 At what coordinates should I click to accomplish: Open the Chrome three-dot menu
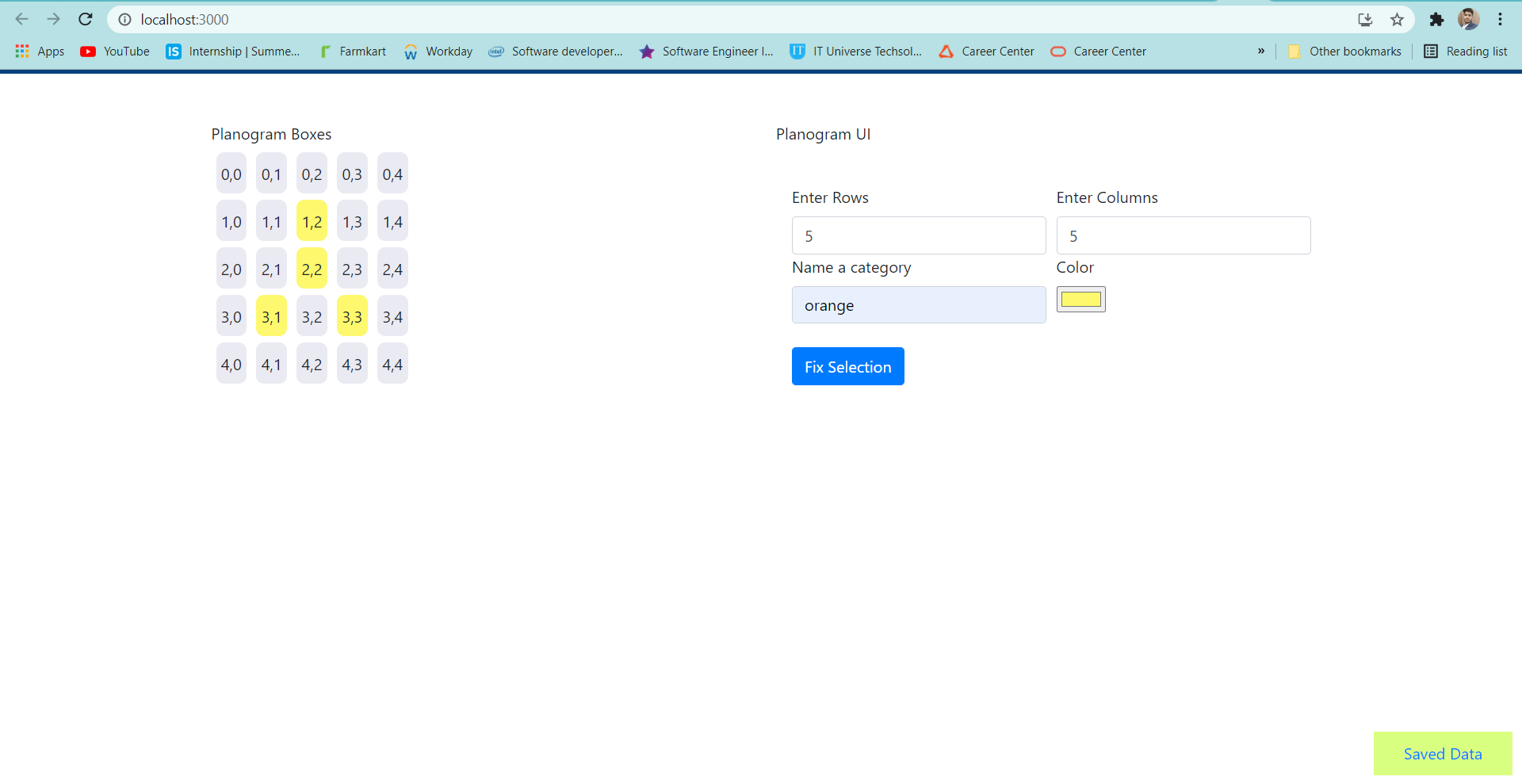pos(1501,19)
